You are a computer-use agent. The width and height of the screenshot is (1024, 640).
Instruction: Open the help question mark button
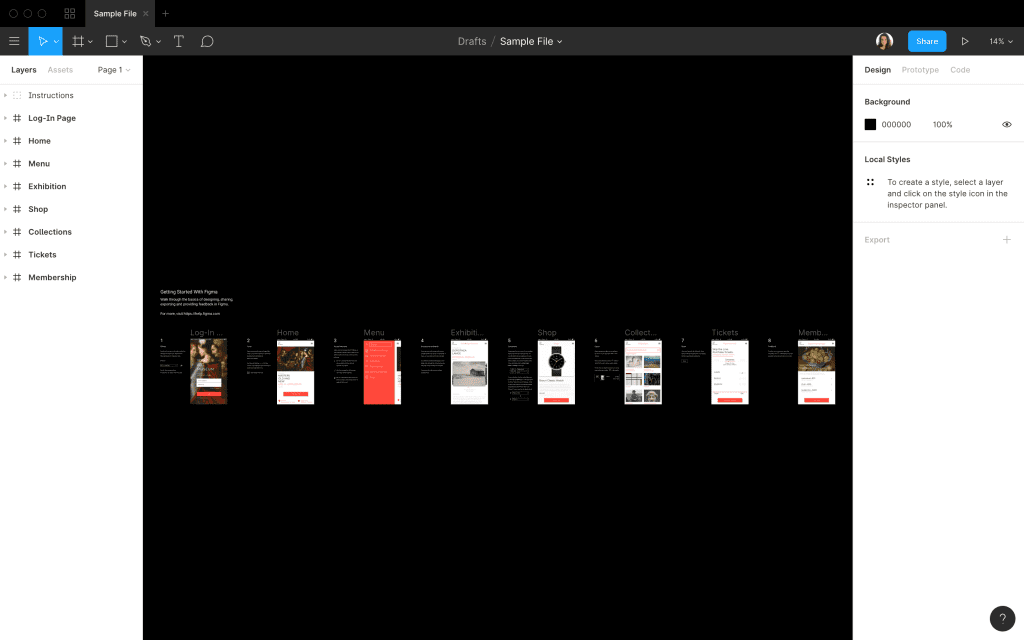(x=1002, y=618)
